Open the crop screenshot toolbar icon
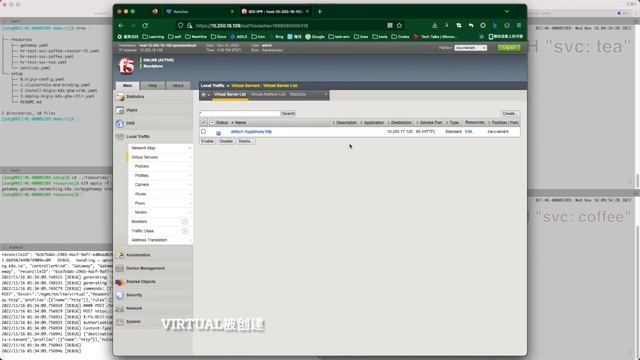The width and height of the screenshot is (640, 360). click(459, 25)
